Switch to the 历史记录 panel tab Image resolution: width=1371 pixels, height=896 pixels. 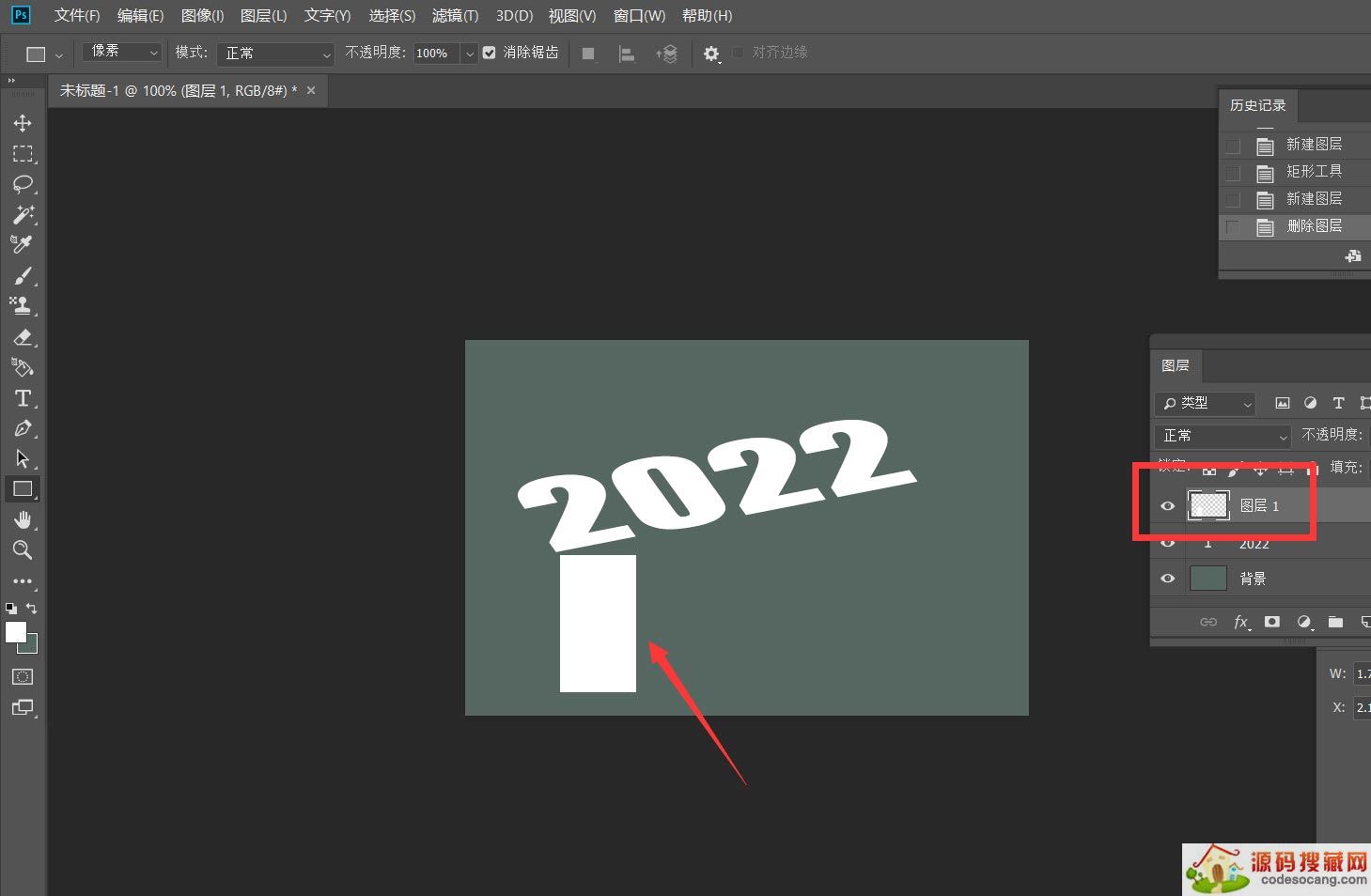click(1257, 105)
